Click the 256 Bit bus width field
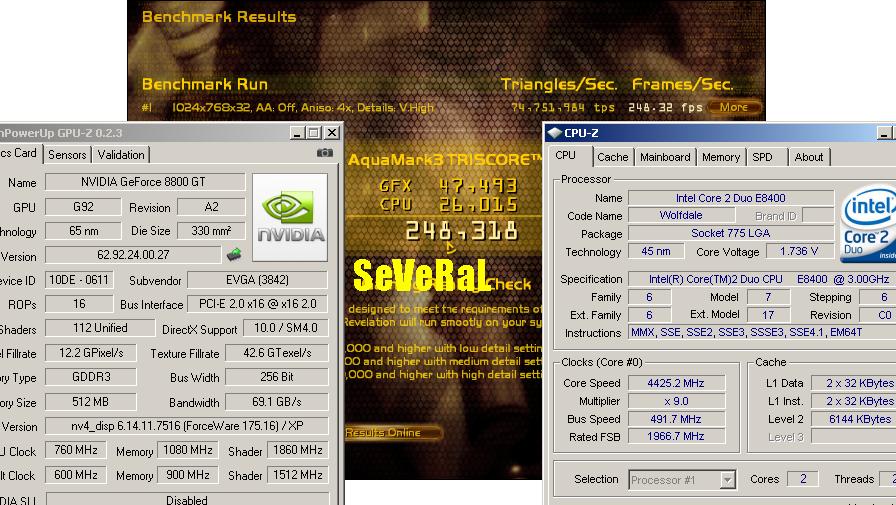The image size is (896, 505). pos(277,377)
